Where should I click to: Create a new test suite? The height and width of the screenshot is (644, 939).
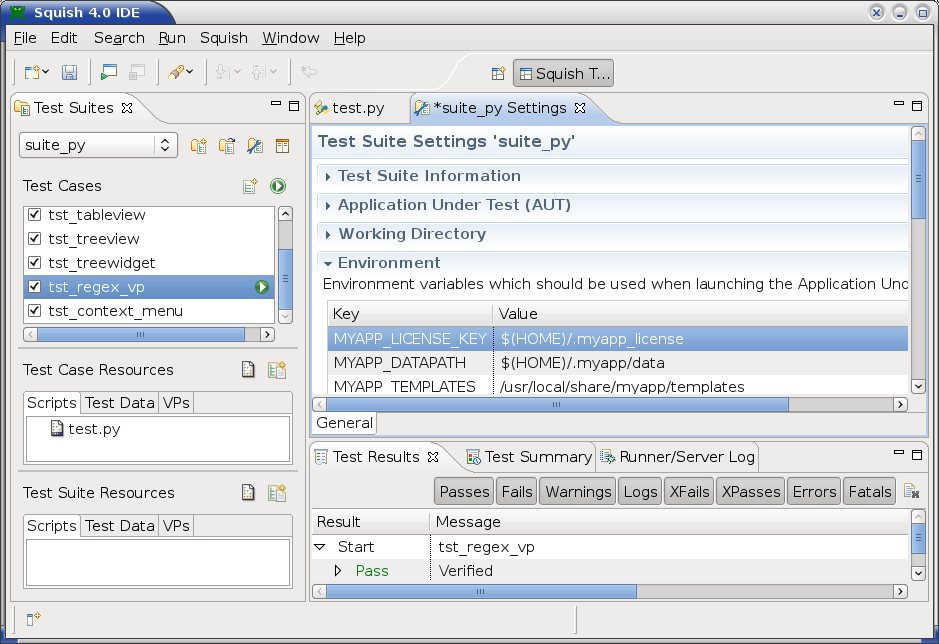(198, 146)
